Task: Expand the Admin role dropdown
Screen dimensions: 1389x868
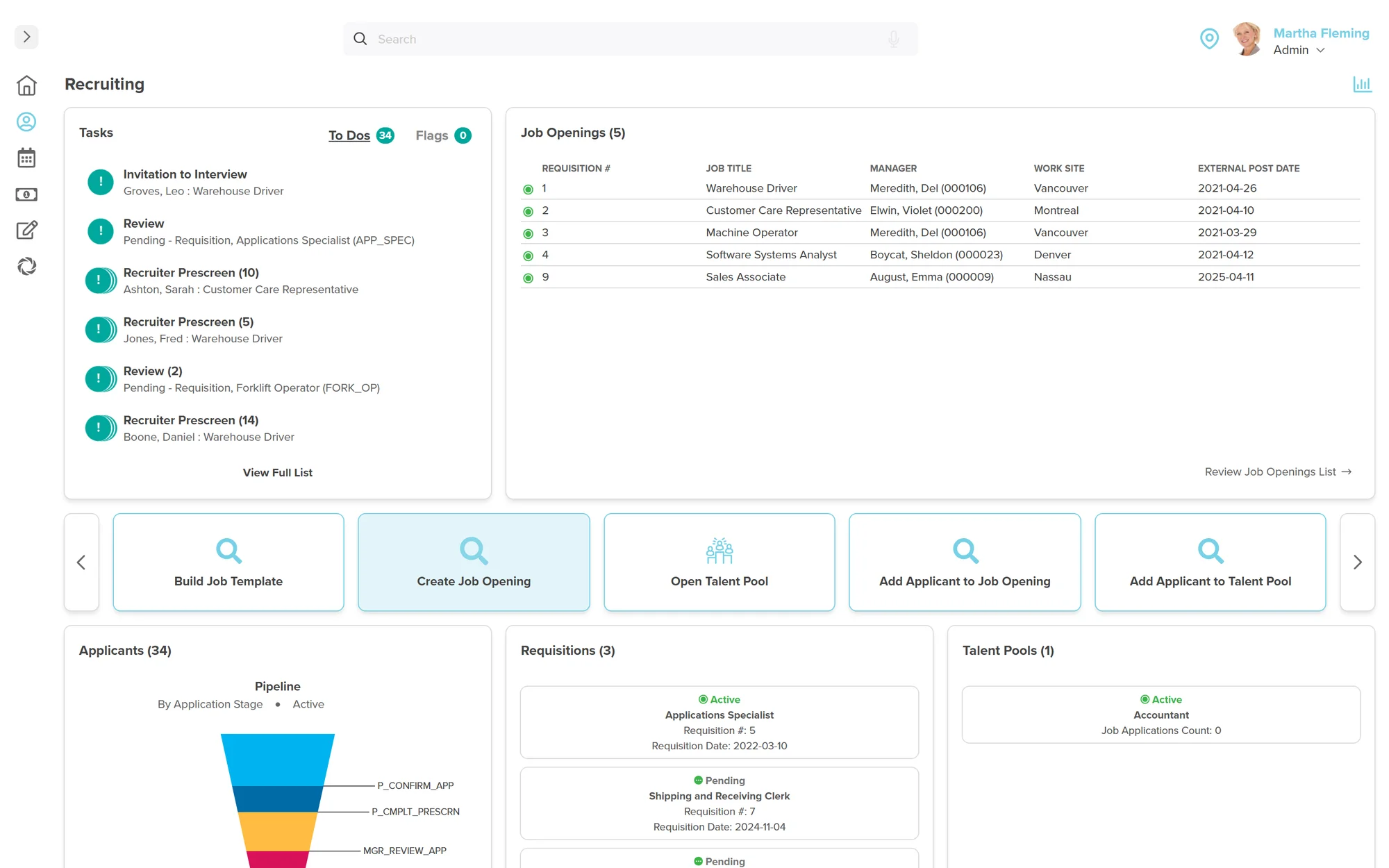Action: pyautogui.click(x=1299, y=50)
